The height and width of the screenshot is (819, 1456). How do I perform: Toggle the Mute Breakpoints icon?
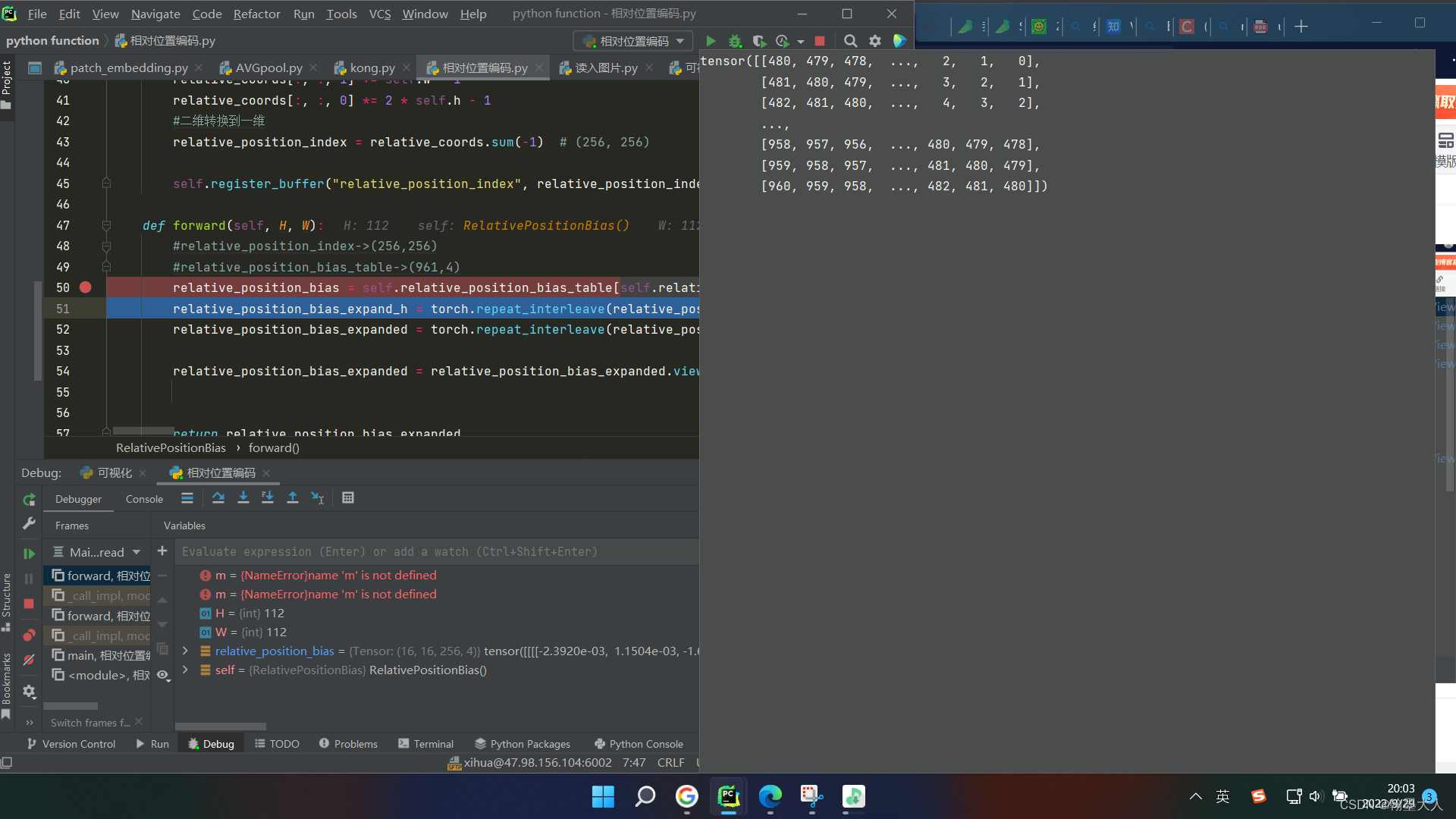pyautogui.click(x=29, y=660)
